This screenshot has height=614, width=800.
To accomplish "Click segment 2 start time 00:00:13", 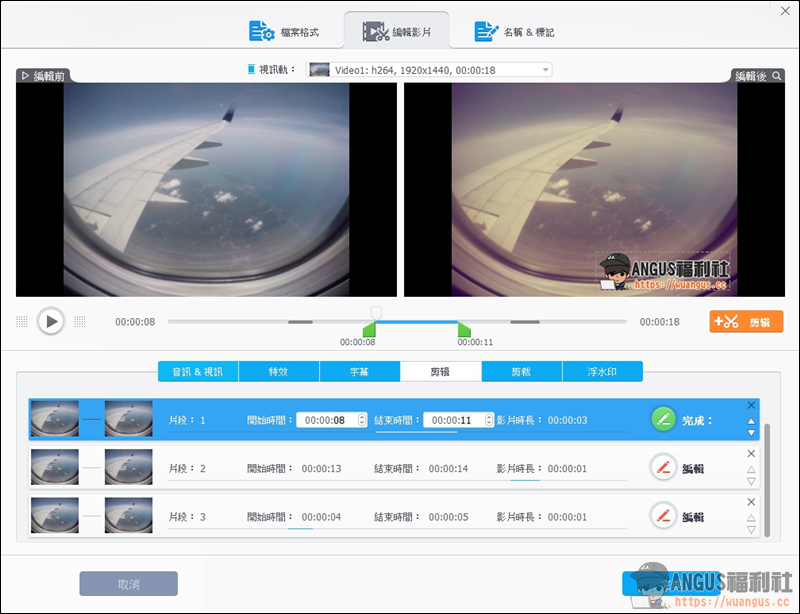I will 321,469.
